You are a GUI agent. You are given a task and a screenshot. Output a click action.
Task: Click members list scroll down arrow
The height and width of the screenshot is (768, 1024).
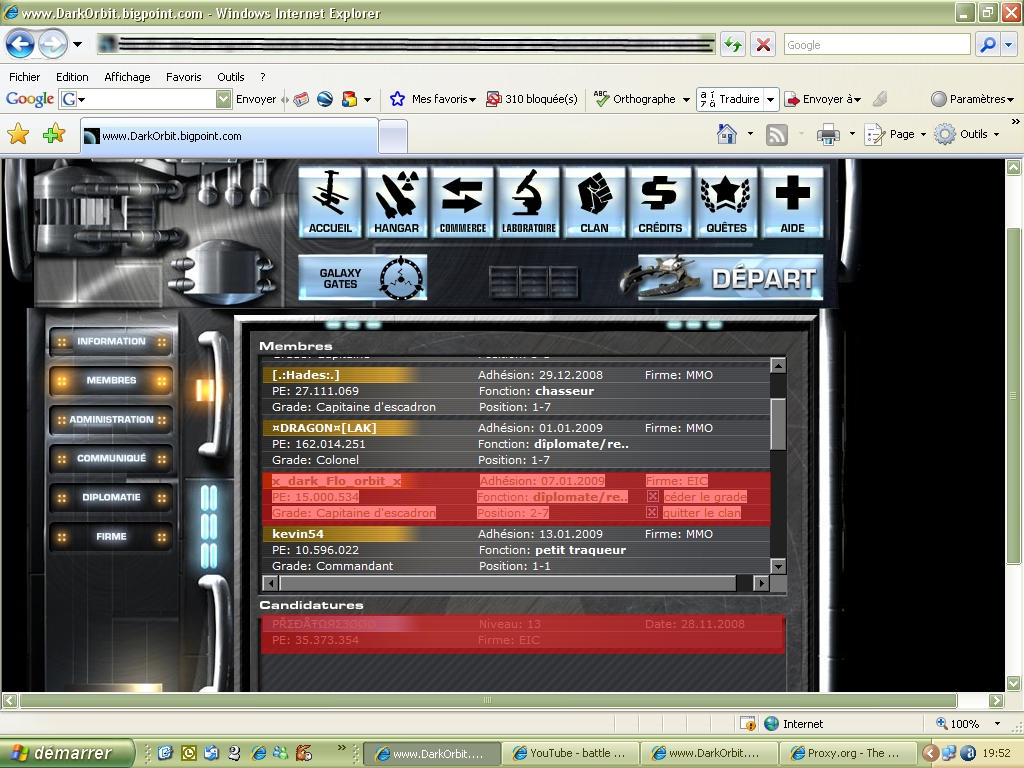[x=778, y=566]
